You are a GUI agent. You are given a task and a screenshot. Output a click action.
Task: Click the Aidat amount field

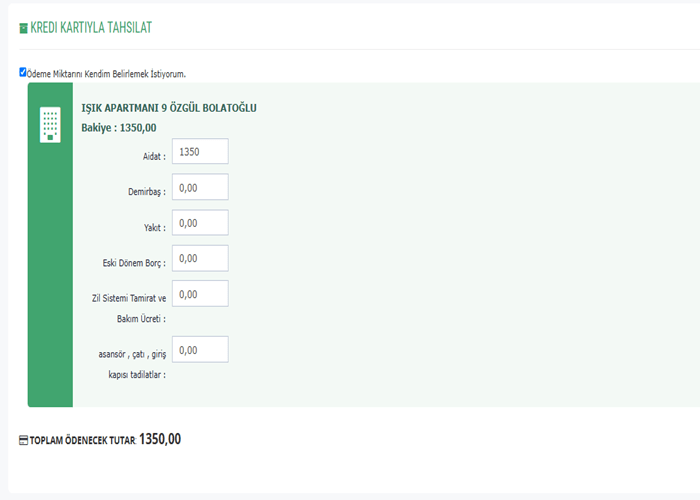tap(200, 151)
